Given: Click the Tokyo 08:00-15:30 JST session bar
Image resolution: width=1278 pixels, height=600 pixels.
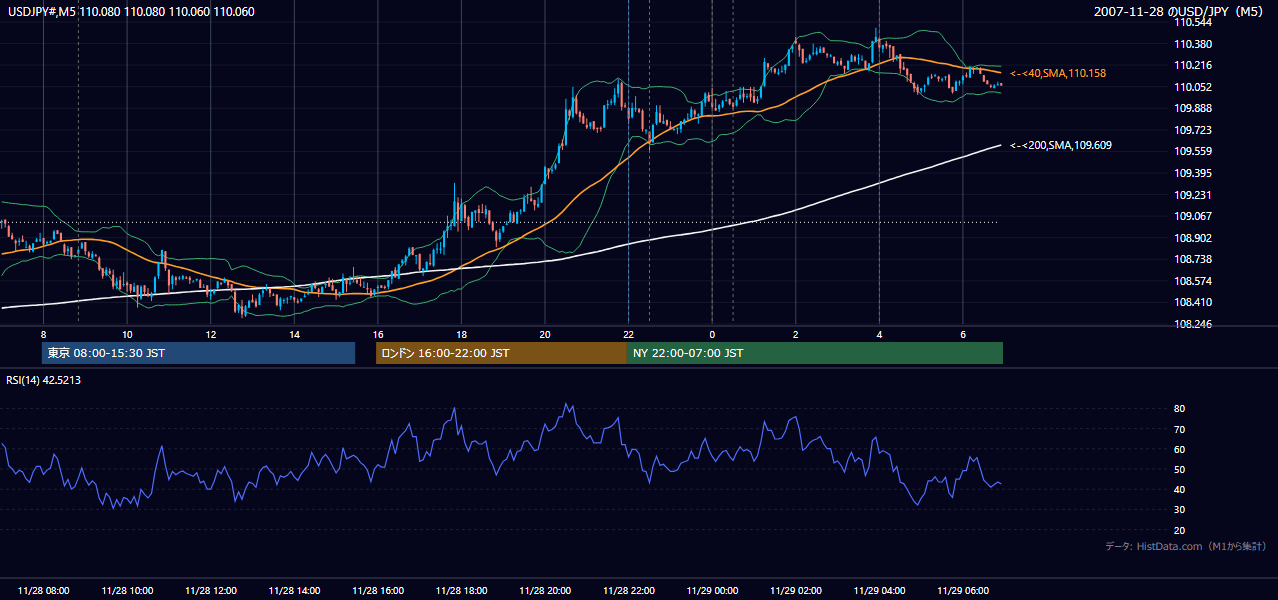Looking at the screenshot, I should 199,353.
